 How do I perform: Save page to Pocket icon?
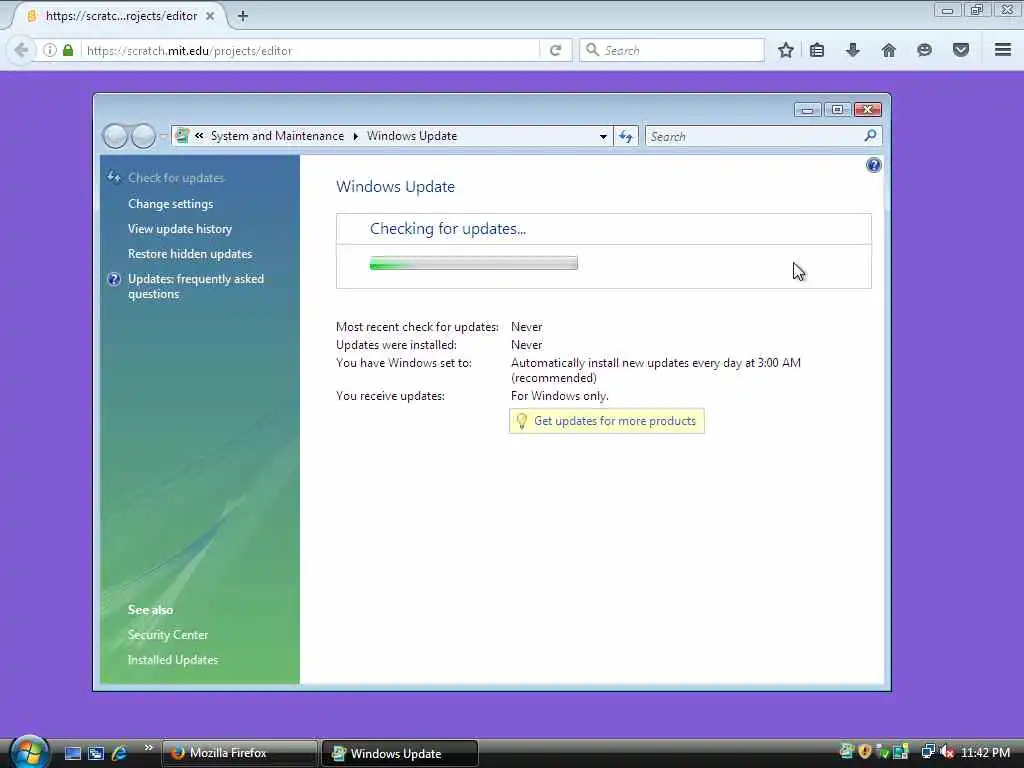click(961, 50)
